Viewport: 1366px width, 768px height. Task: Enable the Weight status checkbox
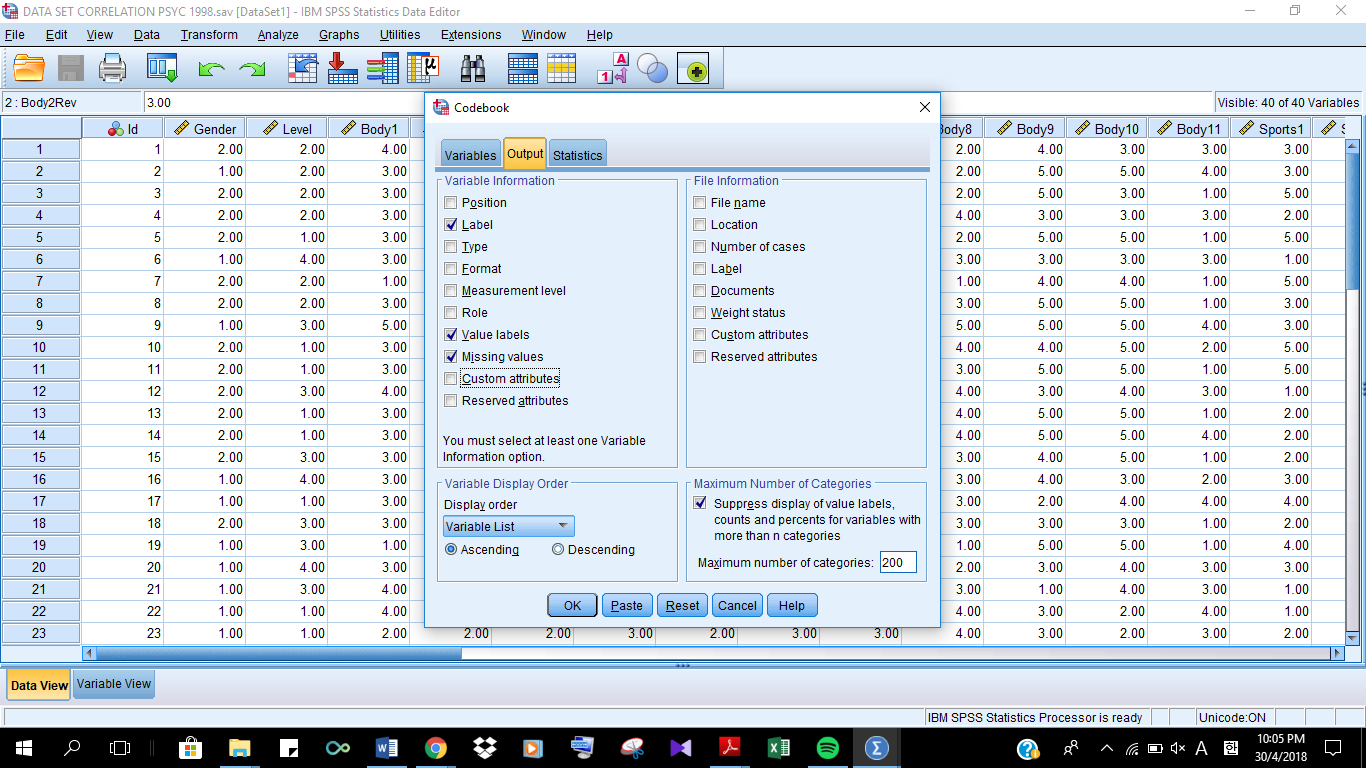700,313
